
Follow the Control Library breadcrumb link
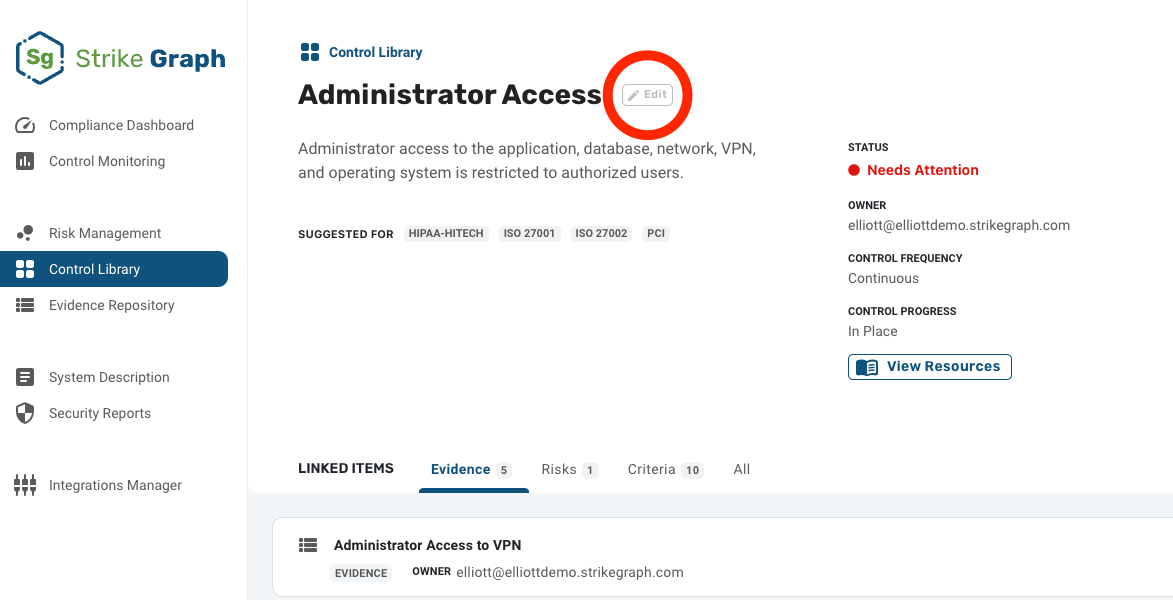[376, 52]
